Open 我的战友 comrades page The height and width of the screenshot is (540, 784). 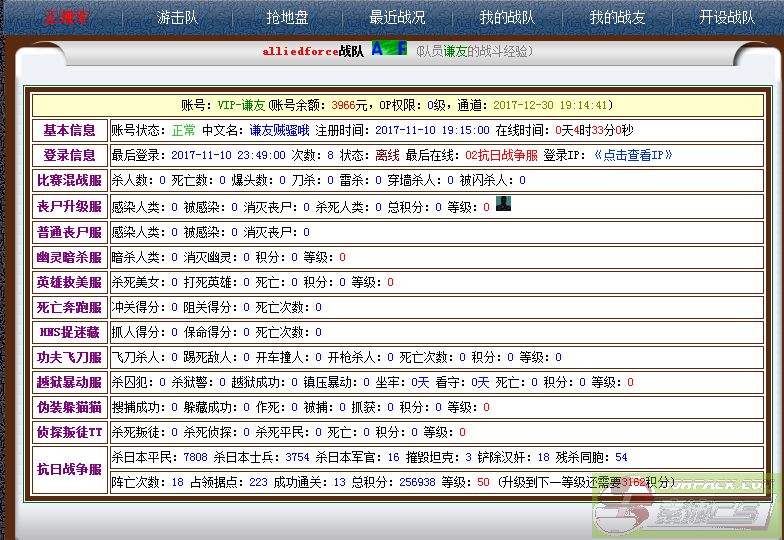click(x=617, y=17)
